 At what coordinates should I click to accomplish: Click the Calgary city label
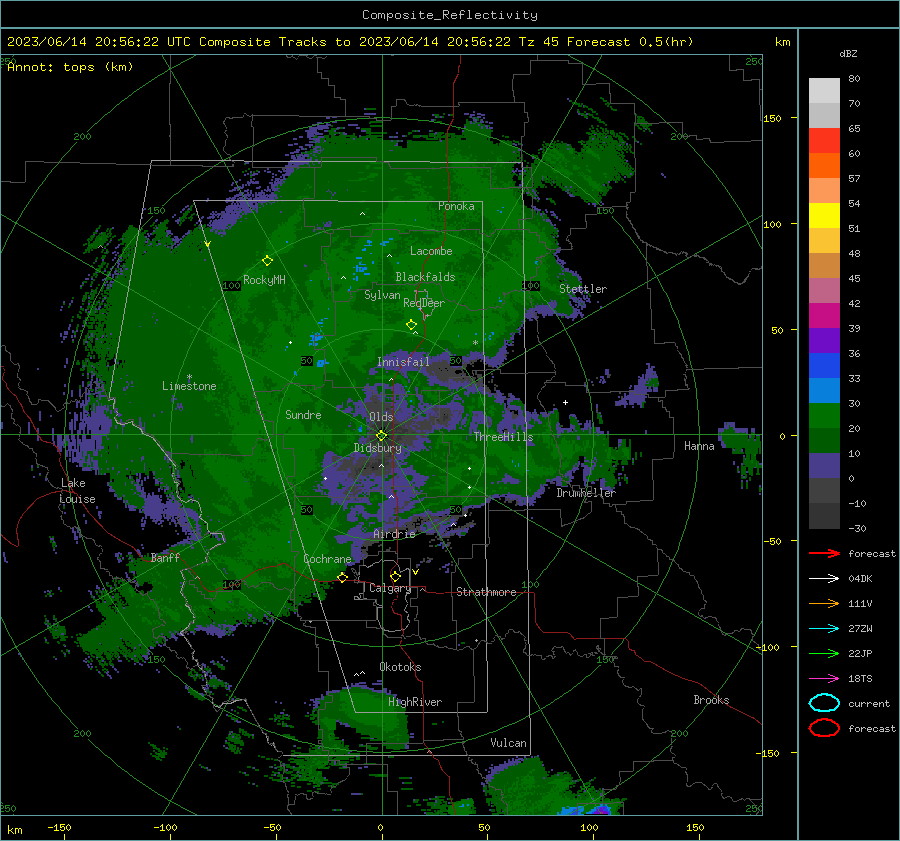point(390,588)
